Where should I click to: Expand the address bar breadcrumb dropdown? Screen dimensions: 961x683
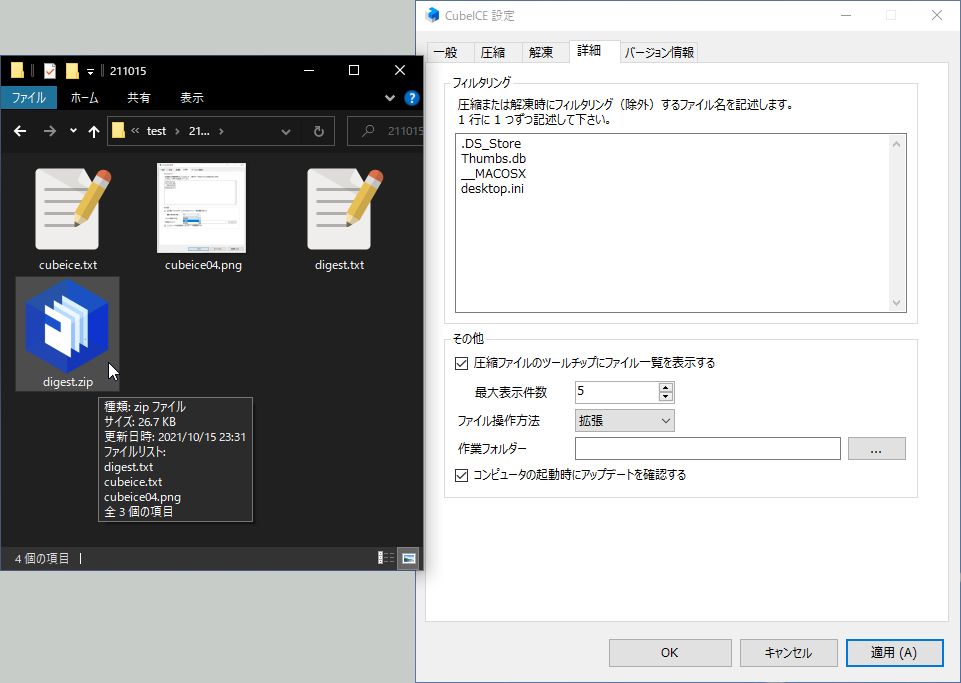tap(285, 131)
